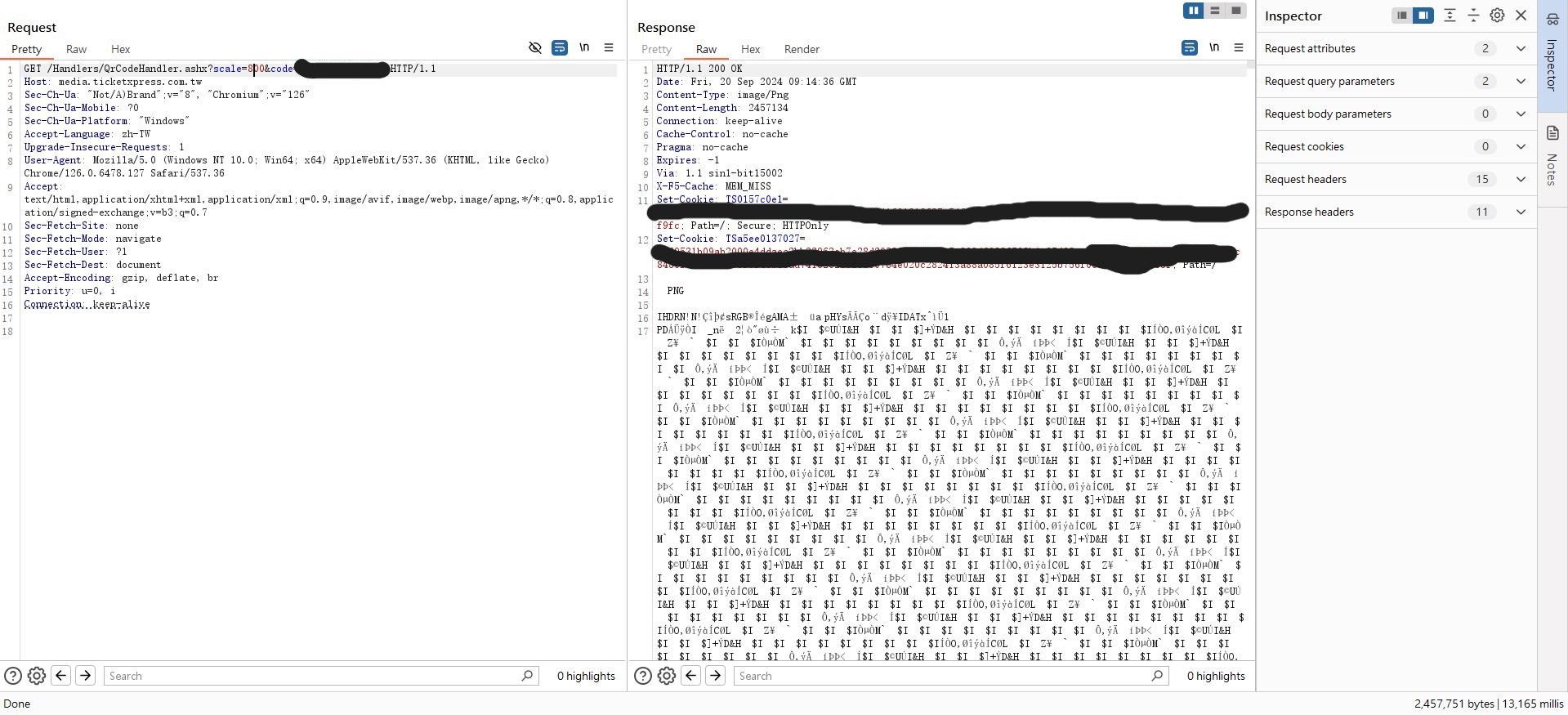Click the Host header line in Request
Image resolution: width=1568 pixels, height=715 pixels.
(113, 82)
